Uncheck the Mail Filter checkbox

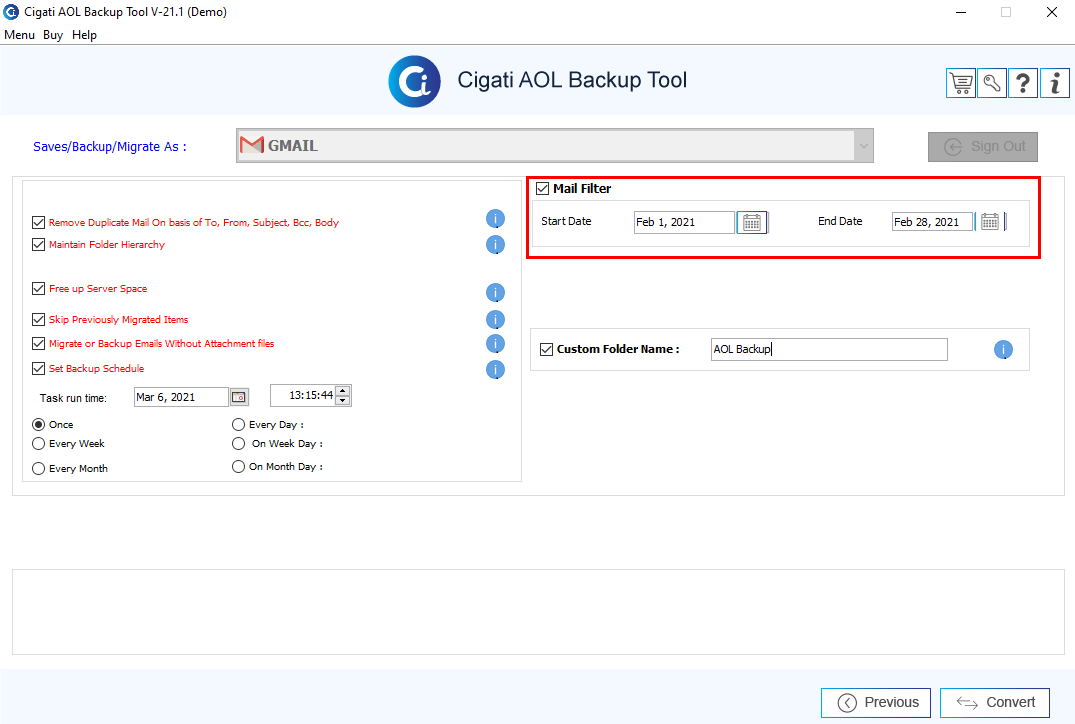[x=542, y=189]
